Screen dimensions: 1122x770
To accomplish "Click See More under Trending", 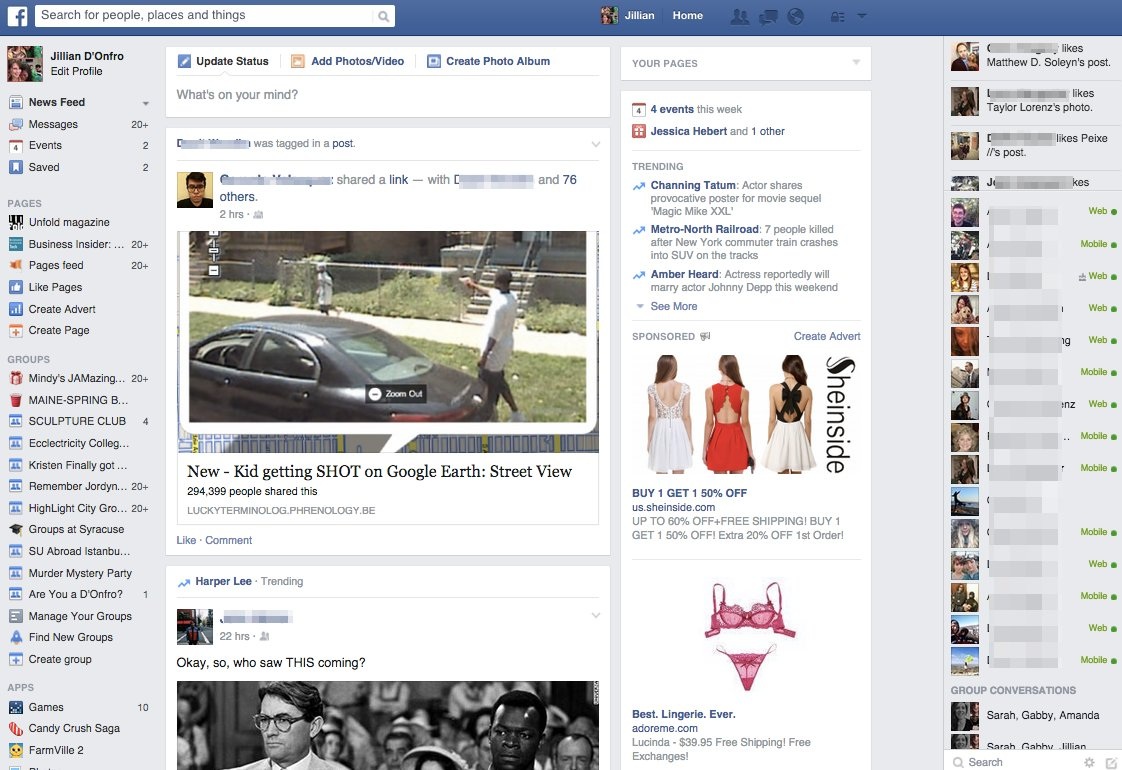I will [x=673, y=306].
